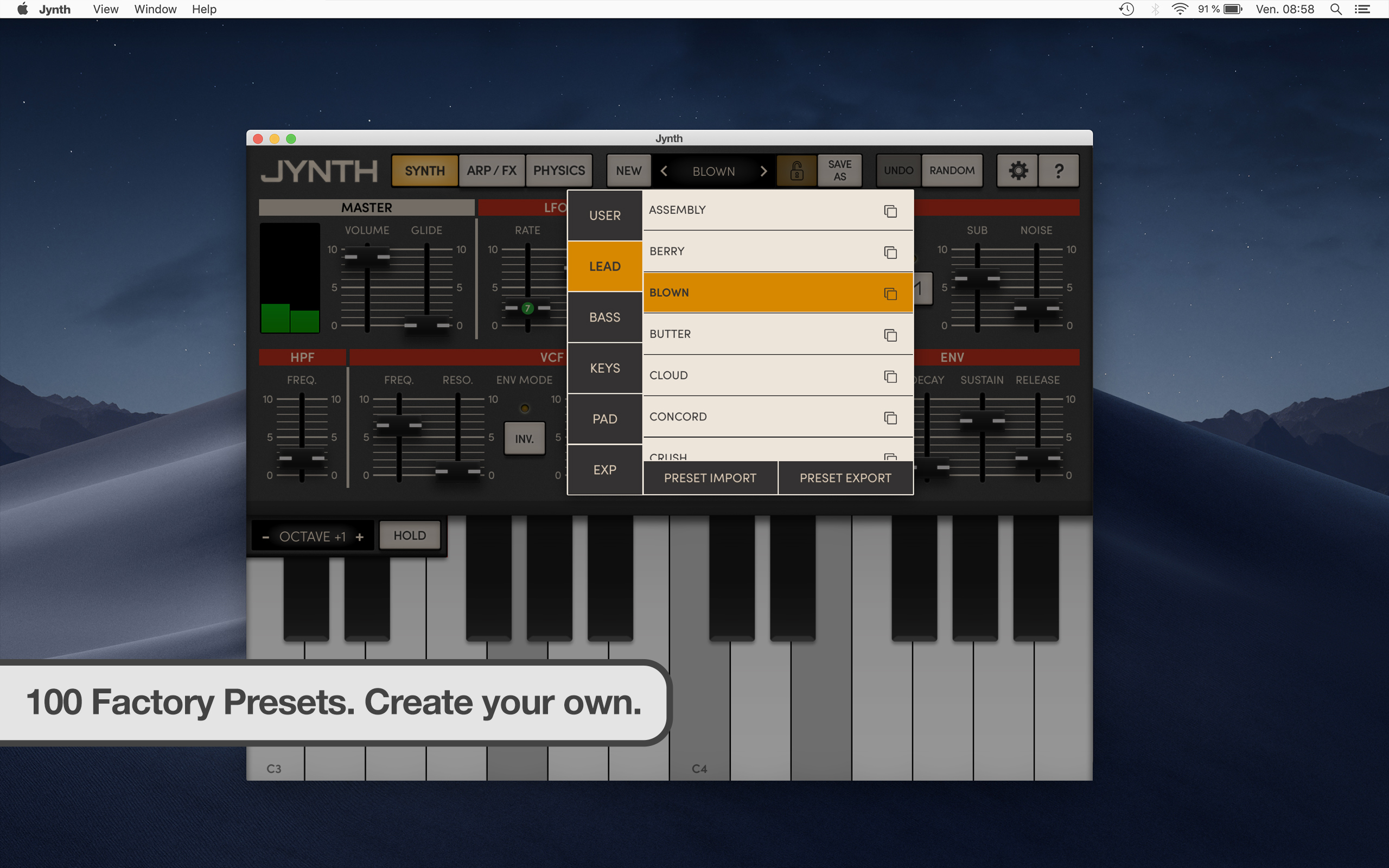Click the copy icon beside BERRY preset
The width and height of the screenshot is (1389, 868).
[x=890, y=252]
